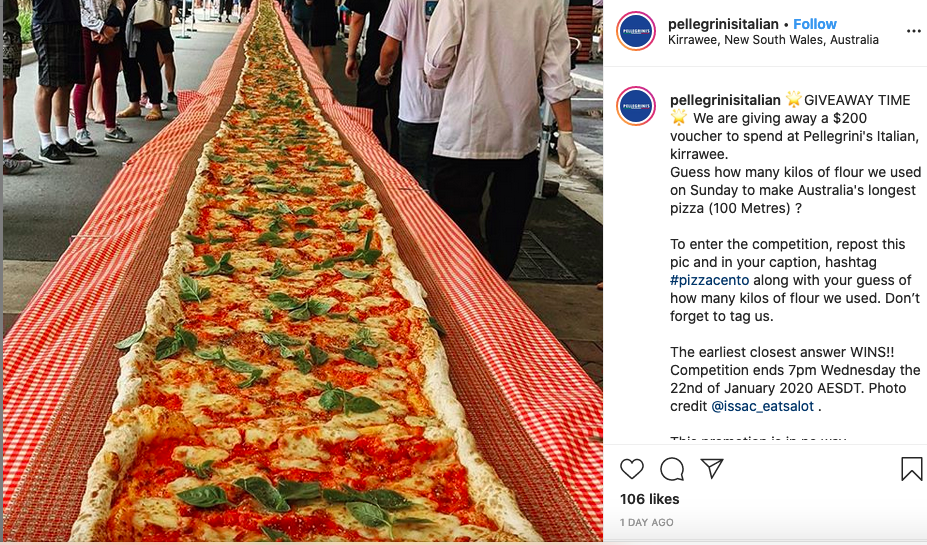927x545 pixels.
Task: Open Kirrawee, New South Wales location link
Action: [x=773, y=40]
